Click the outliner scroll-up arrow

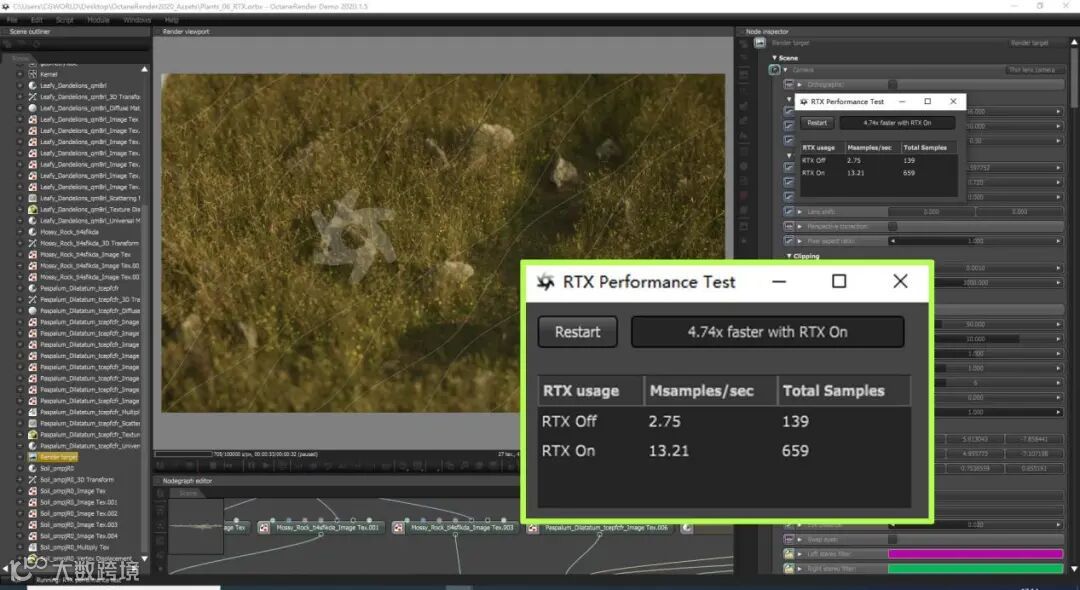144,70
